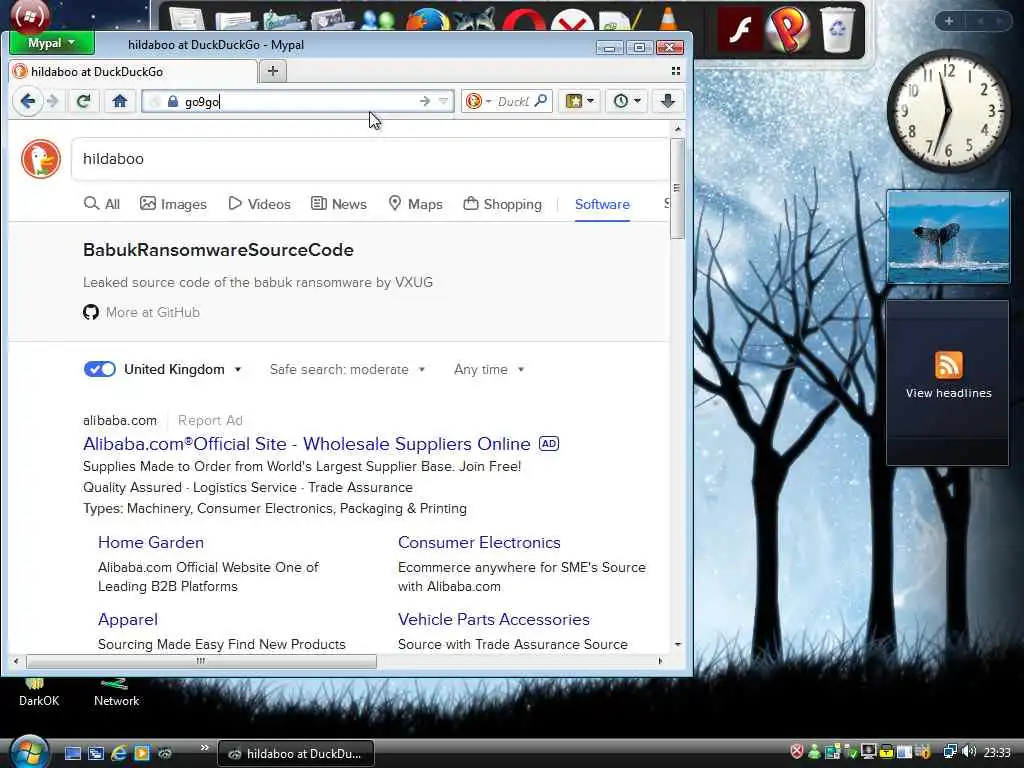Click the volume speaker tray icon
The width and height of the screenshot is (1024, 768).
[x=969, y=752]
